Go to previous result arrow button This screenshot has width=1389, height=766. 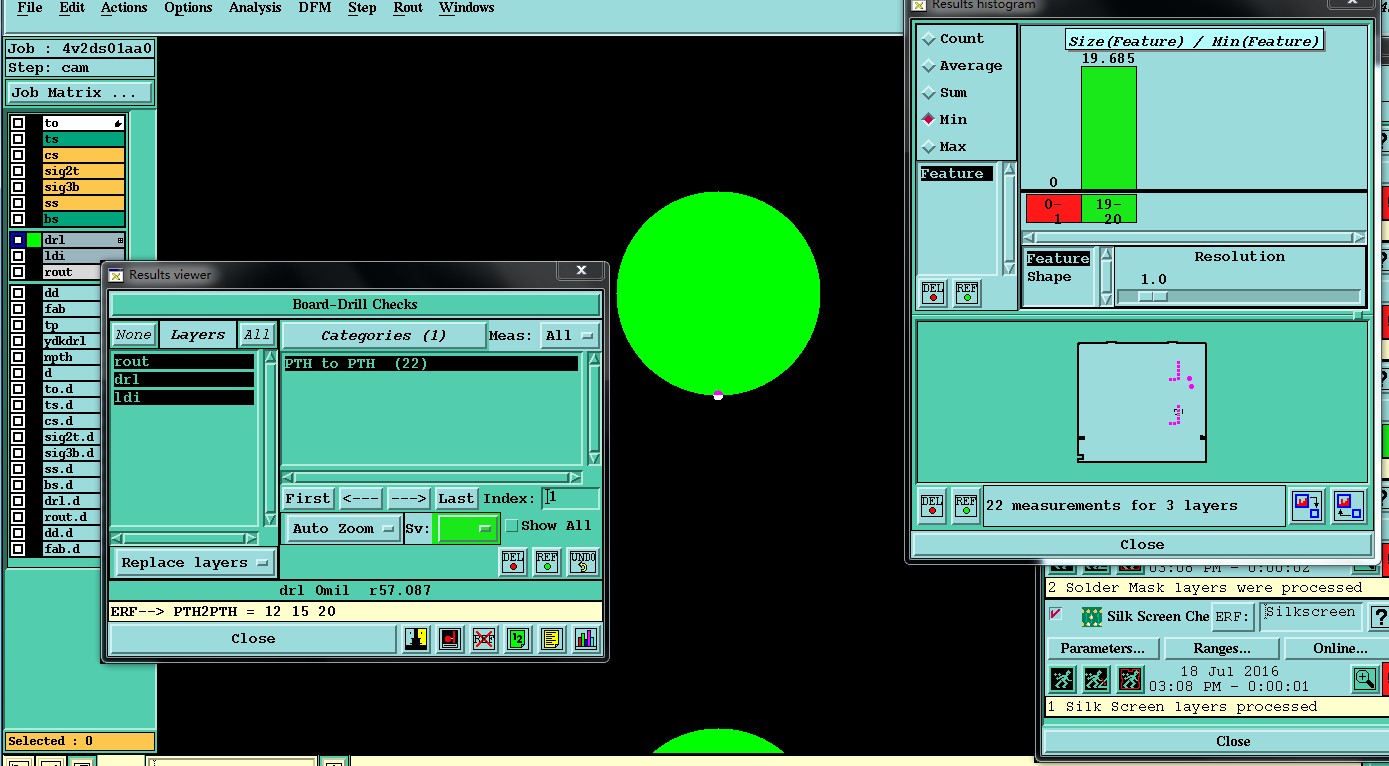pyautogui.click(x=360, y=498)
